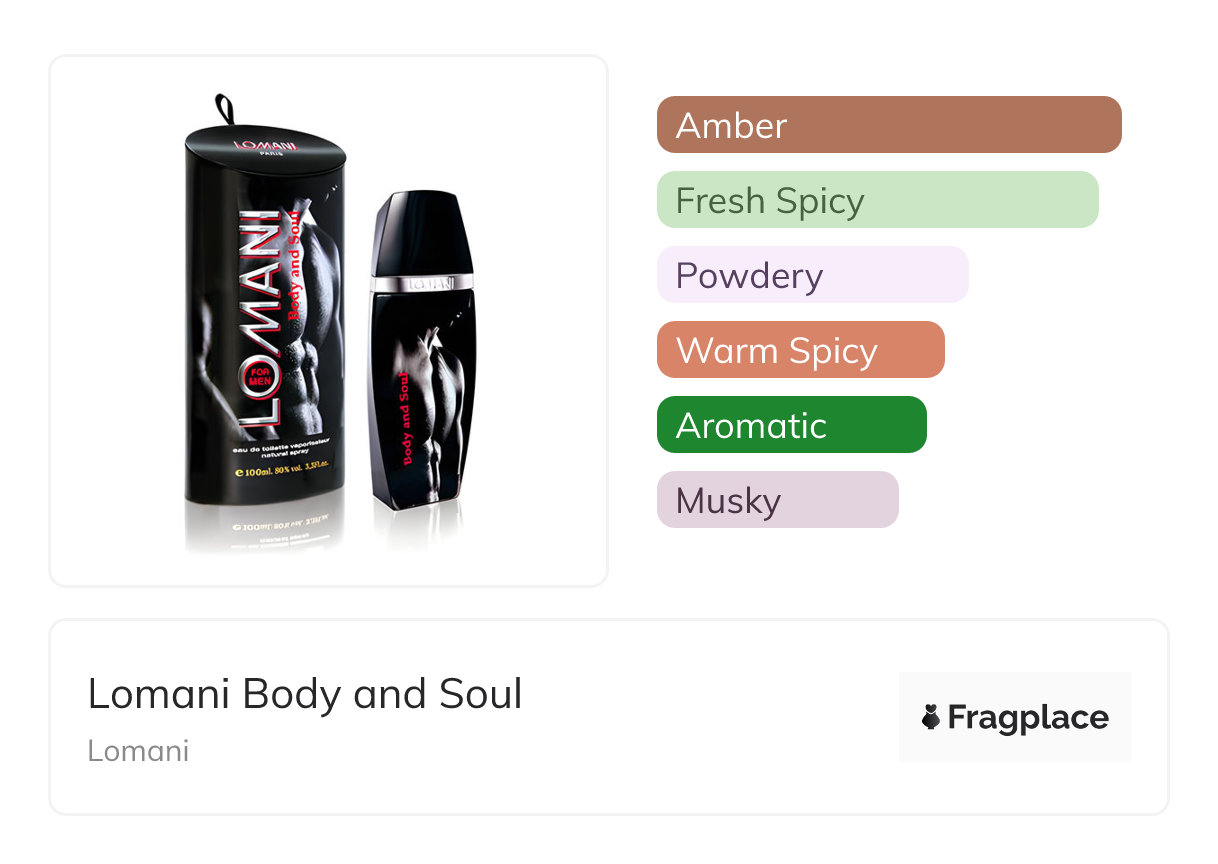Select the Amber accord bar
Image resolution: width=1218 pixels, height=864 pixels.
tap(888, 125)
